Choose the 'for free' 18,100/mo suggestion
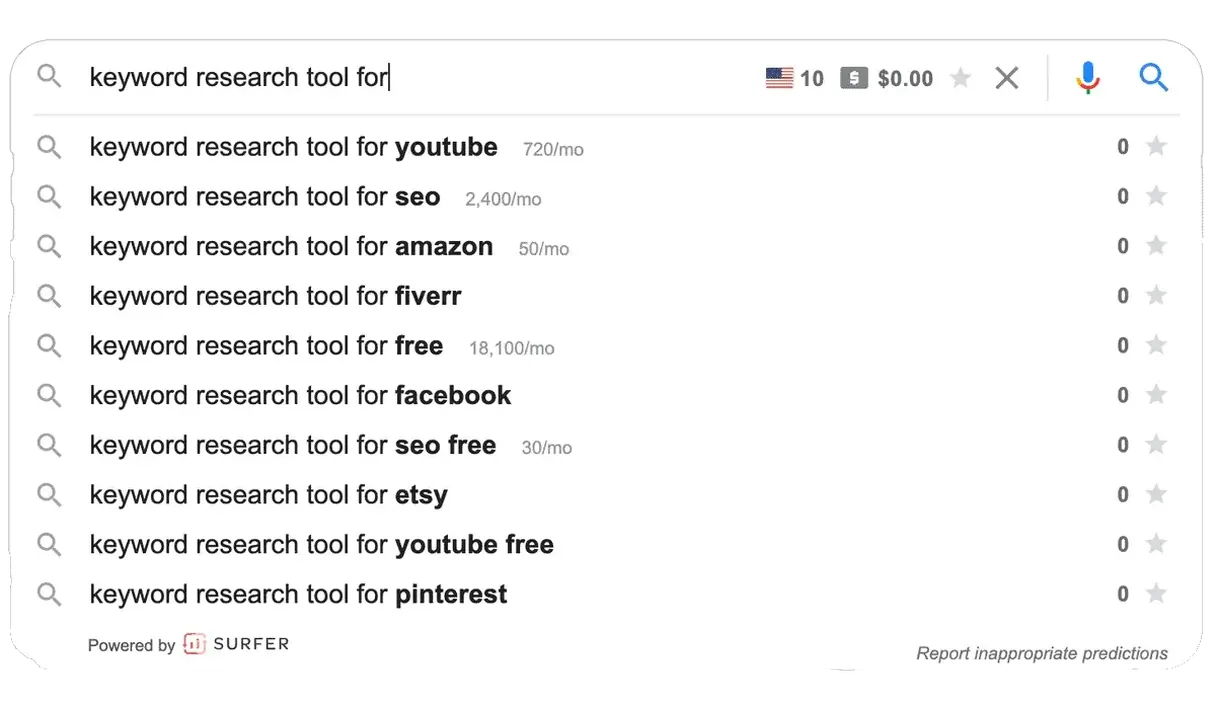 266,346
